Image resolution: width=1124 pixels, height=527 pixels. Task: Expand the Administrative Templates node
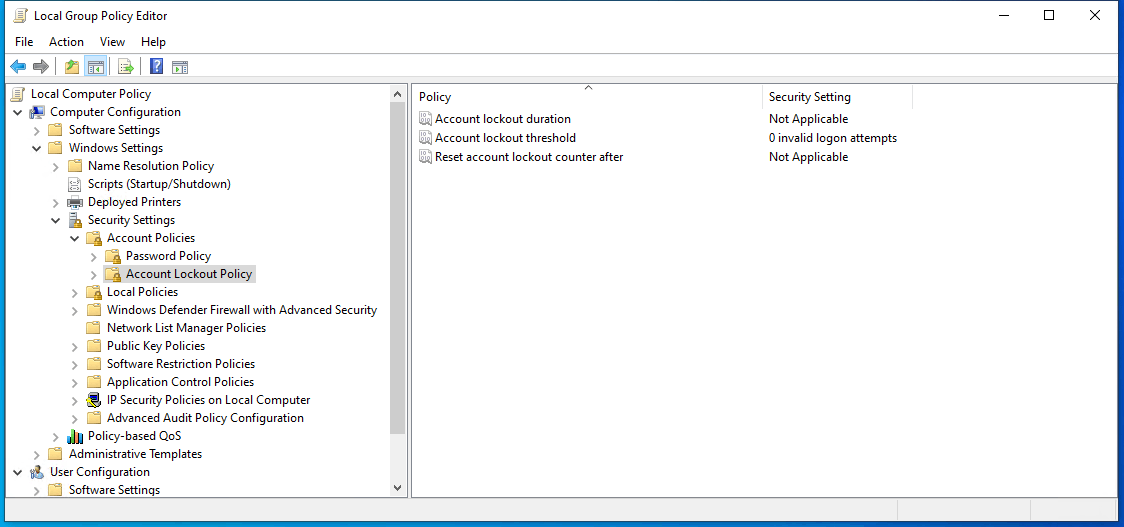point(37,454)
